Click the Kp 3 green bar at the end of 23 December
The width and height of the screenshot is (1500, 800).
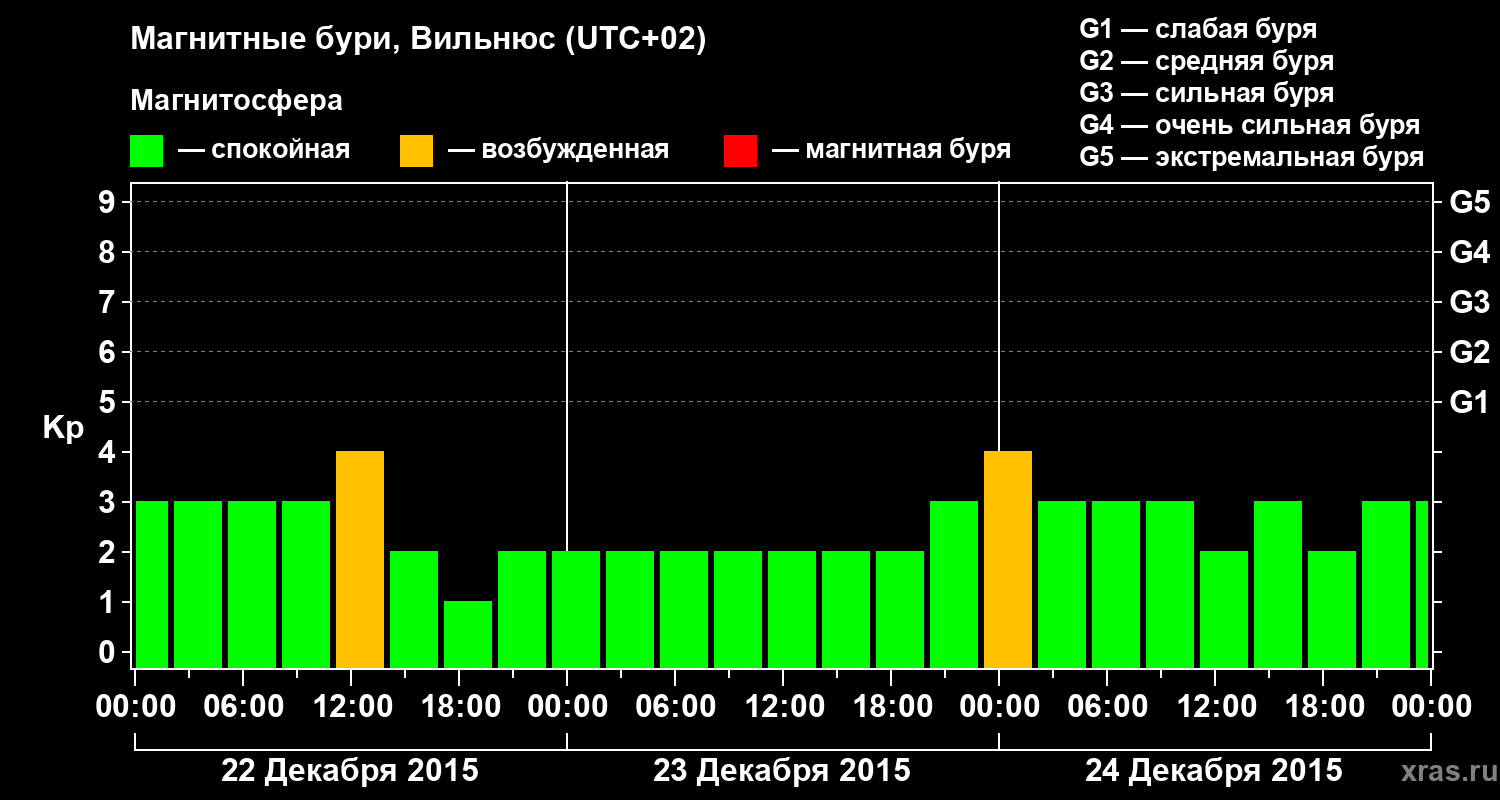(x=954, y=585)
